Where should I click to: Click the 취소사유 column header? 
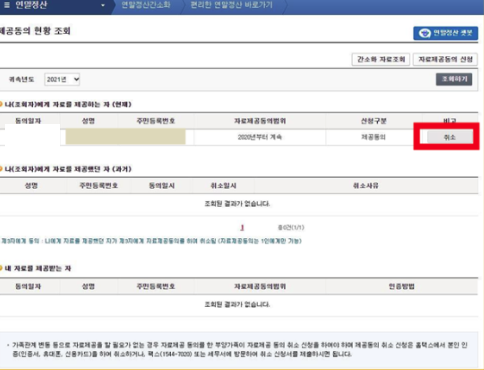pyautogui.click(x=366, y=186)
